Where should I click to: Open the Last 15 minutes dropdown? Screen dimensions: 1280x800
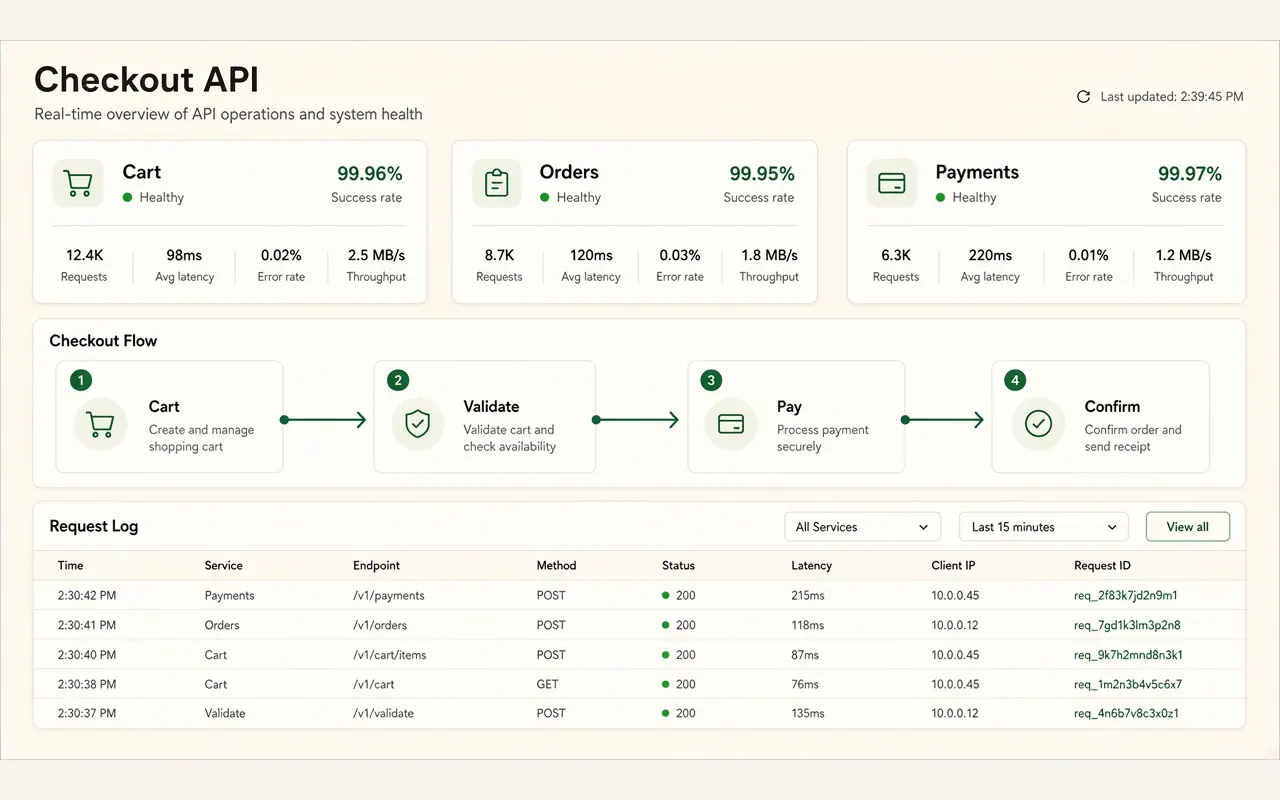point(1044,527)
